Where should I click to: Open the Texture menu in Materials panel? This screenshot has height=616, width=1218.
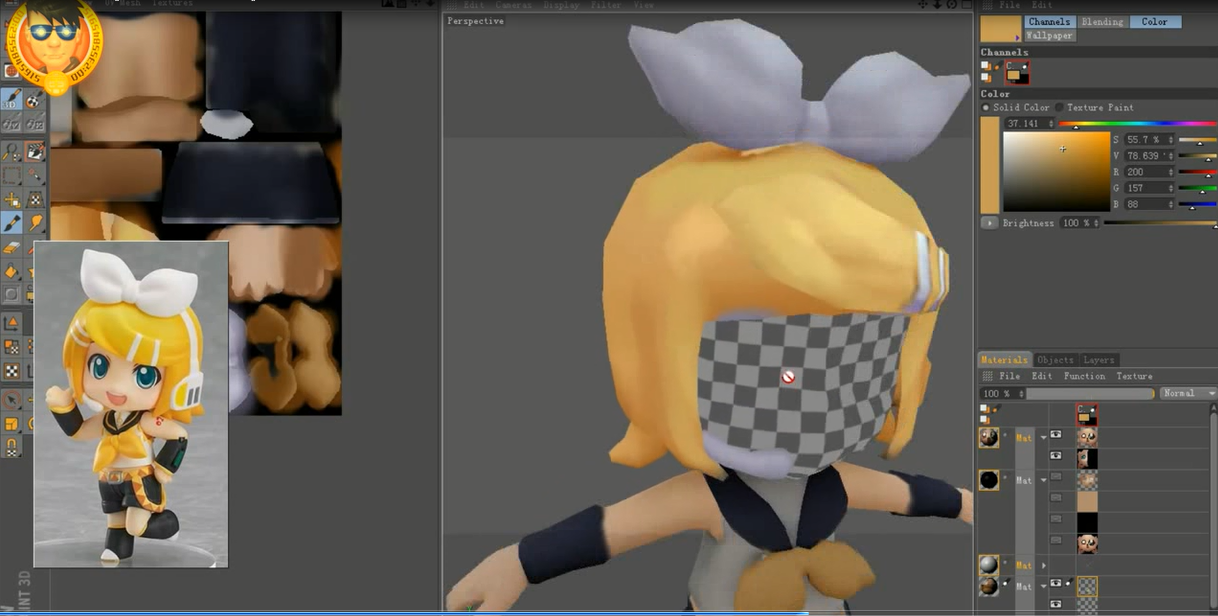(1134, 376)
